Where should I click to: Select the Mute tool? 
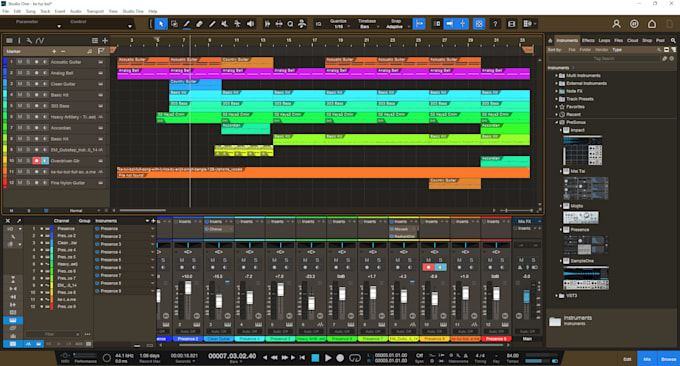point(225,24)
